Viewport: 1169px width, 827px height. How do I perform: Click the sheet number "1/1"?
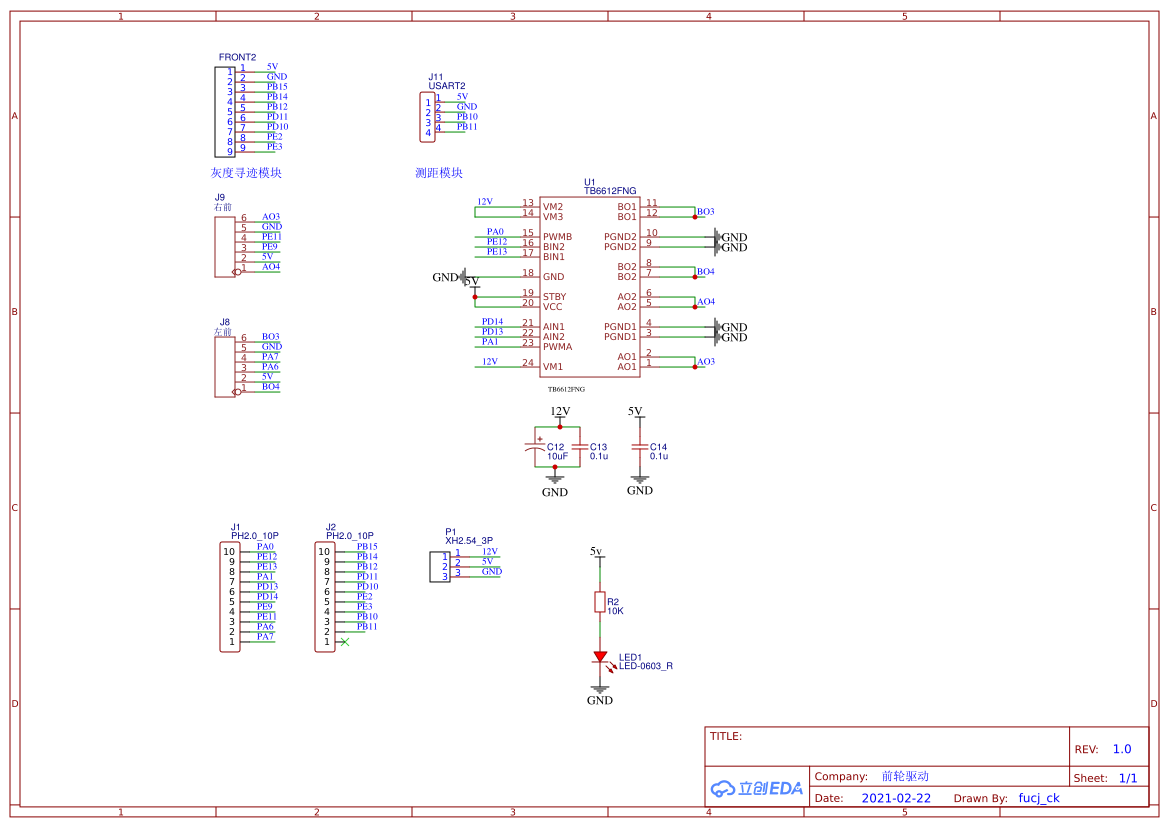coord(1128,778)
